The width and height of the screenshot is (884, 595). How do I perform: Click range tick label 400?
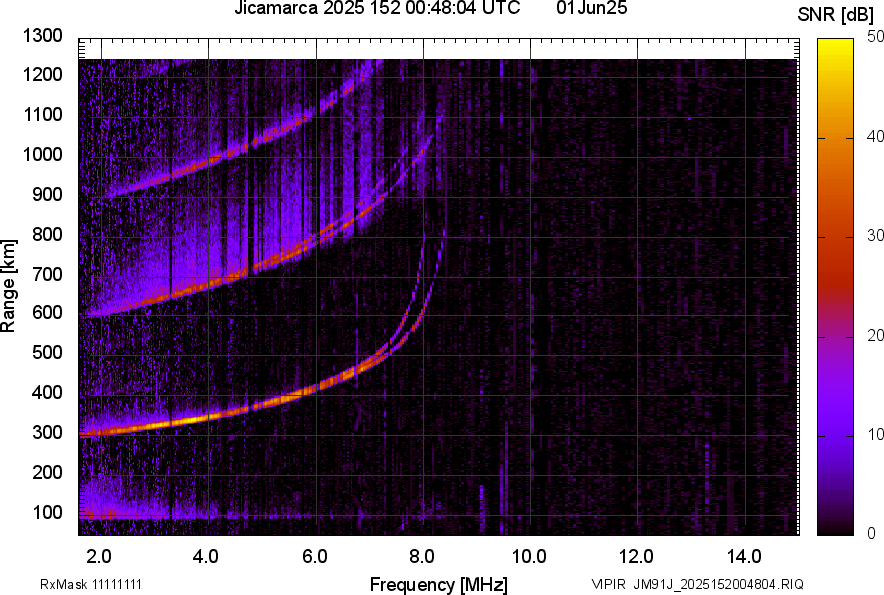pyautogui.click(x=47, y=393)
